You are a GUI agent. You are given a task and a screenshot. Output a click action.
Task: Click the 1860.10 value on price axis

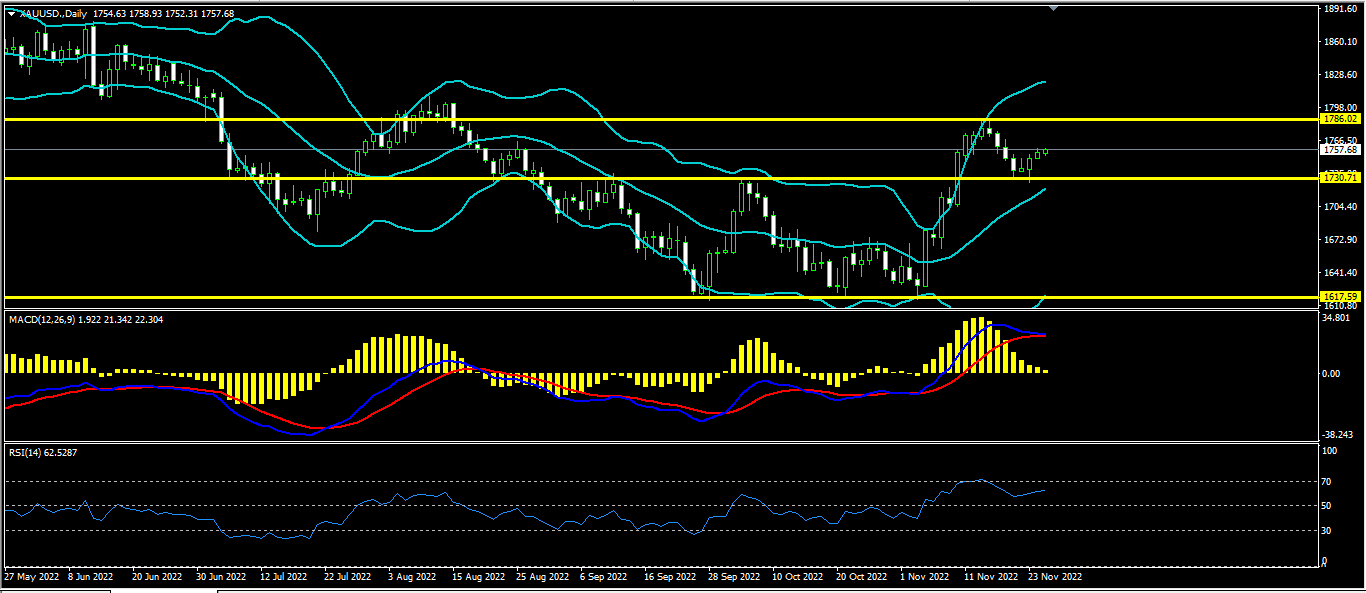tap(1339, 42)
